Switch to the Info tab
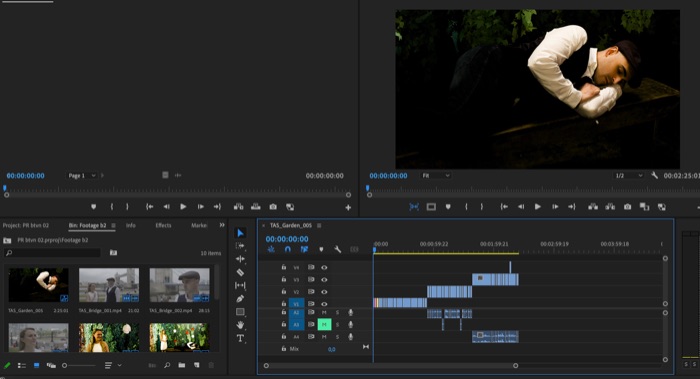 pos(130,225)
